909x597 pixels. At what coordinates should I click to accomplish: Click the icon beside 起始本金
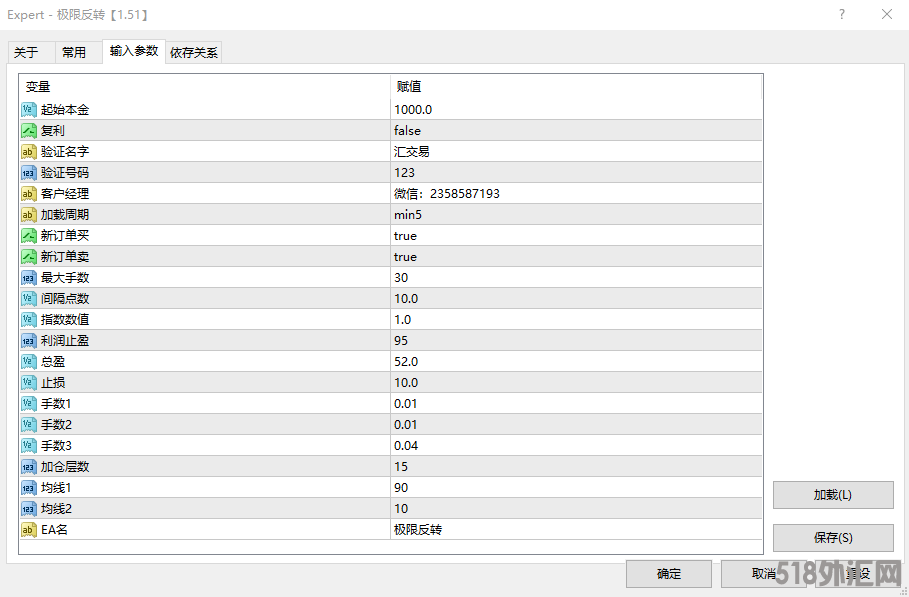coord(29,110)
